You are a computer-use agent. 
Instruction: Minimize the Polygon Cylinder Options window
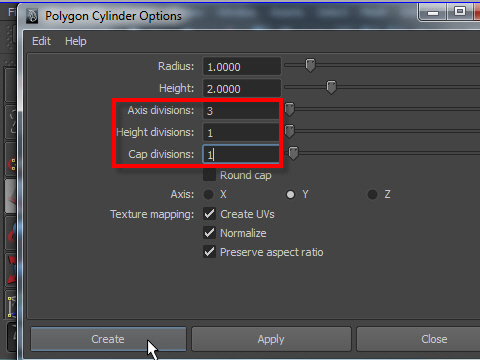(x=433, y=13)
